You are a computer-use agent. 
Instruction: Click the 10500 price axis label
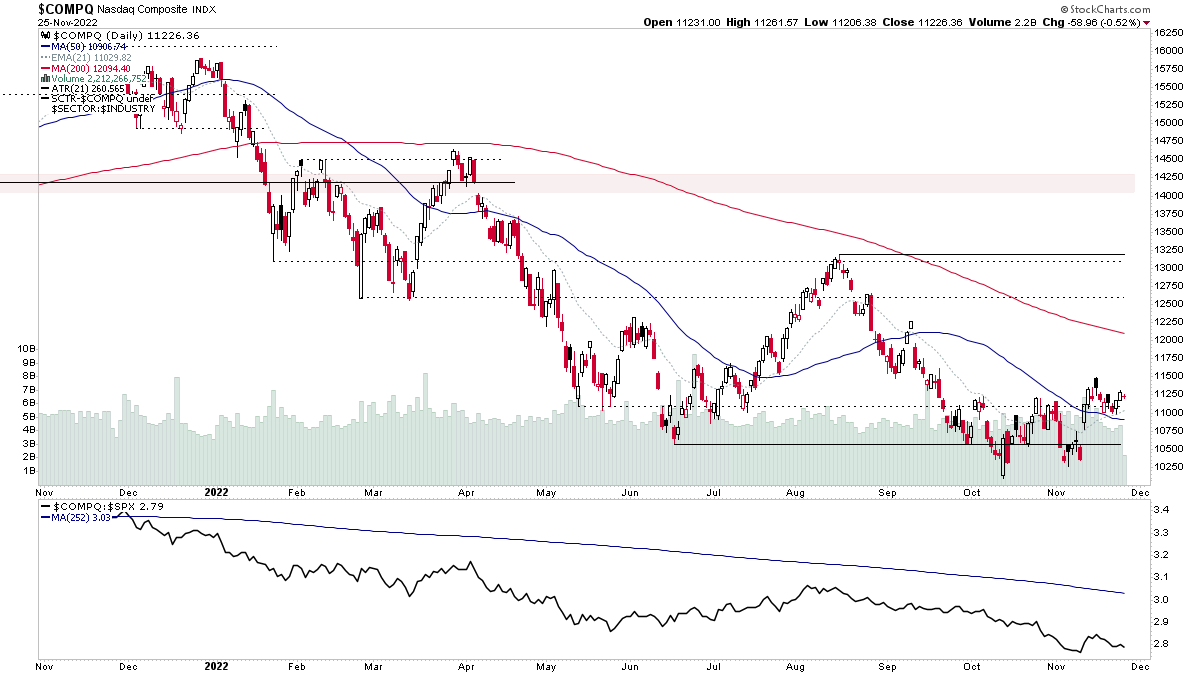1168,448
